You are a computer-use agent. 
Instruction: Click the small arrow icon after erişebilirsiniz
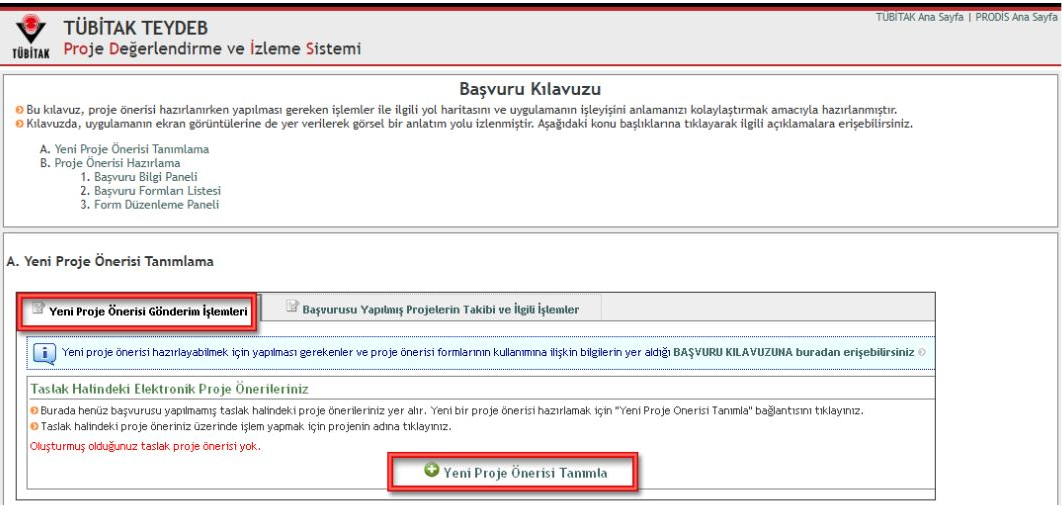pyautogui.click(x=922, y=353)
